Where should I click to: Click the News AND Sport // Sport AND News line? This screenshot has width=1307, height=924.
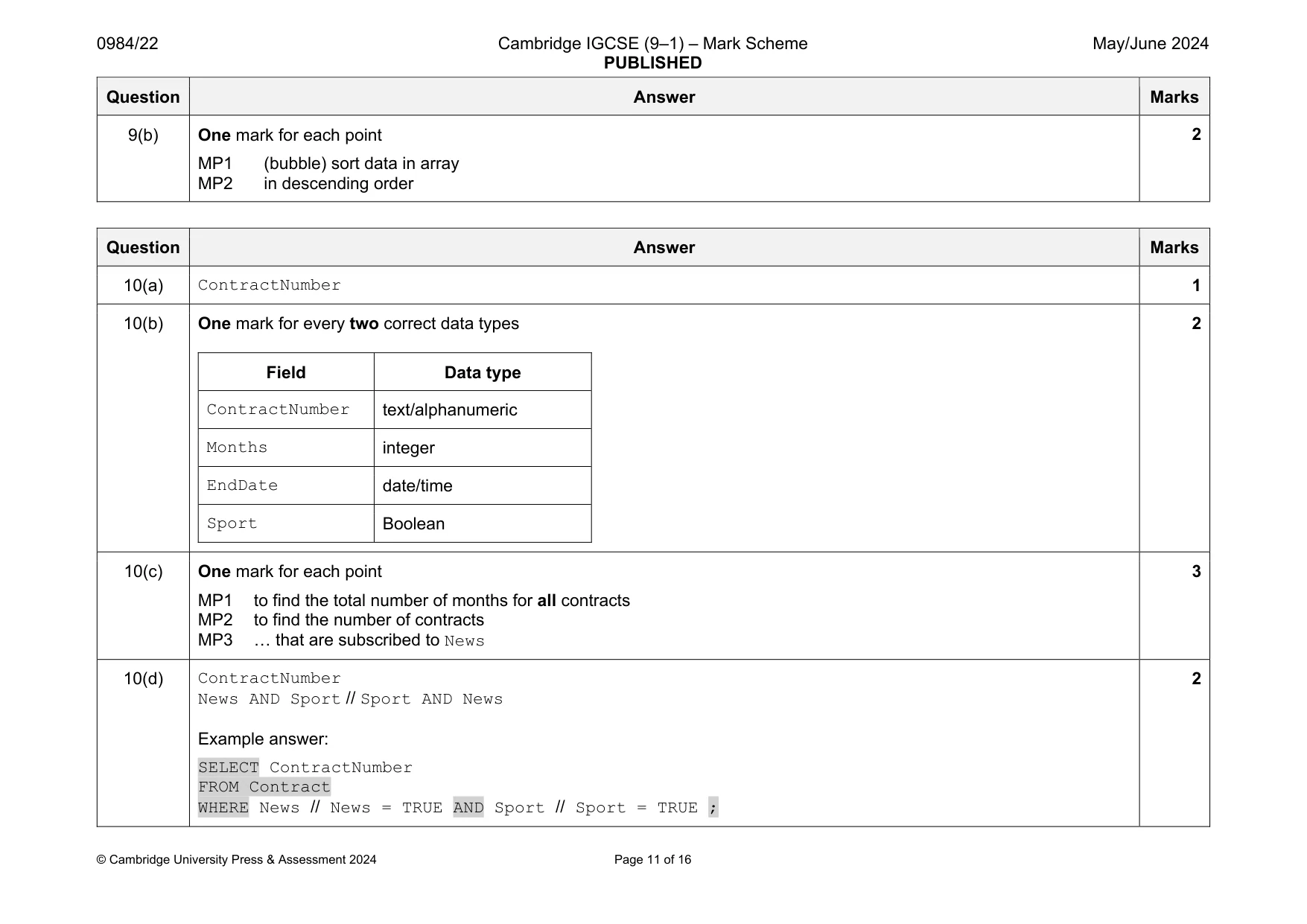[x=350, y=699]
